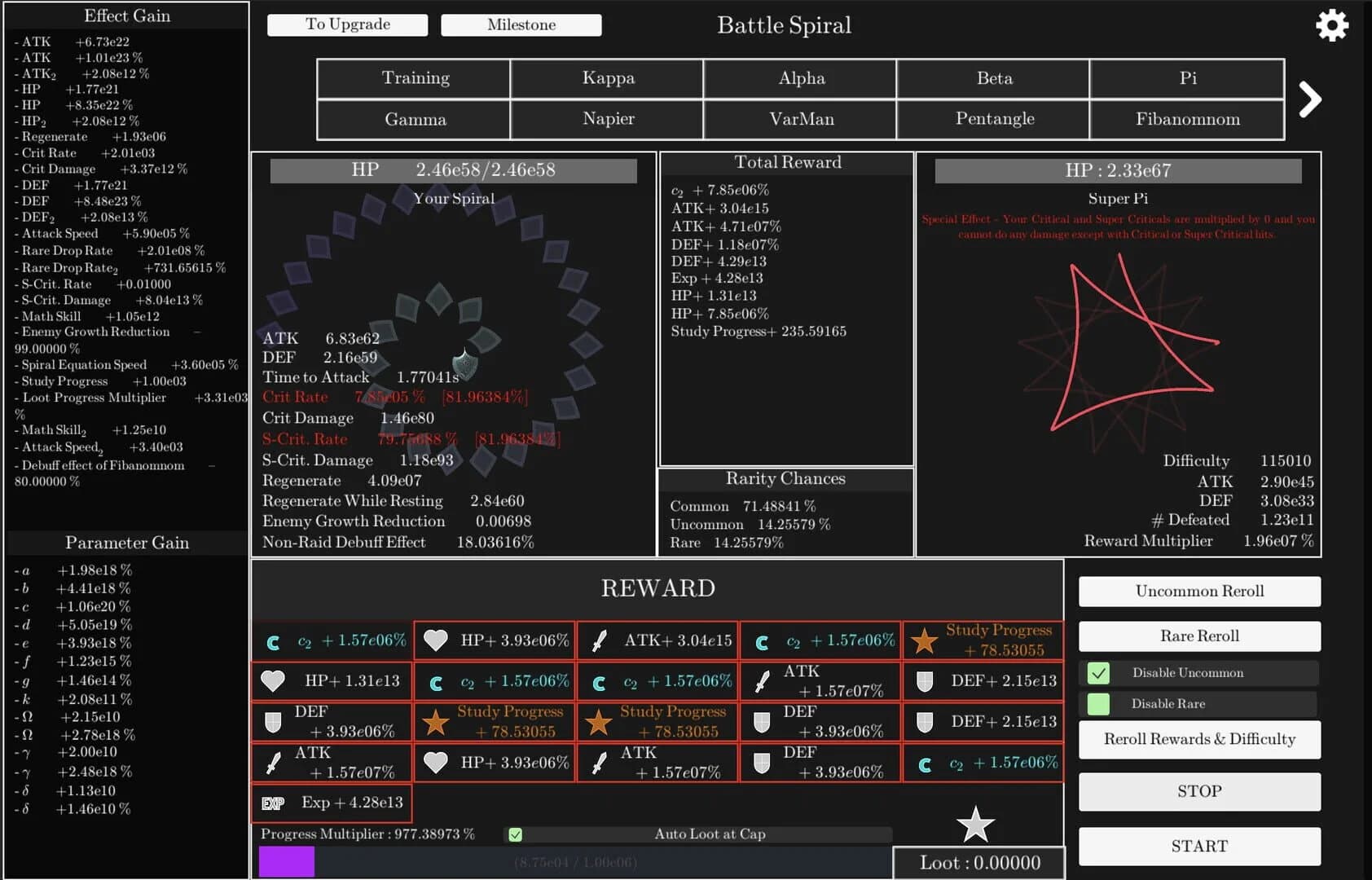Select the Training tab
Screen dimensions: 1372x880
[x=415, y=78]
